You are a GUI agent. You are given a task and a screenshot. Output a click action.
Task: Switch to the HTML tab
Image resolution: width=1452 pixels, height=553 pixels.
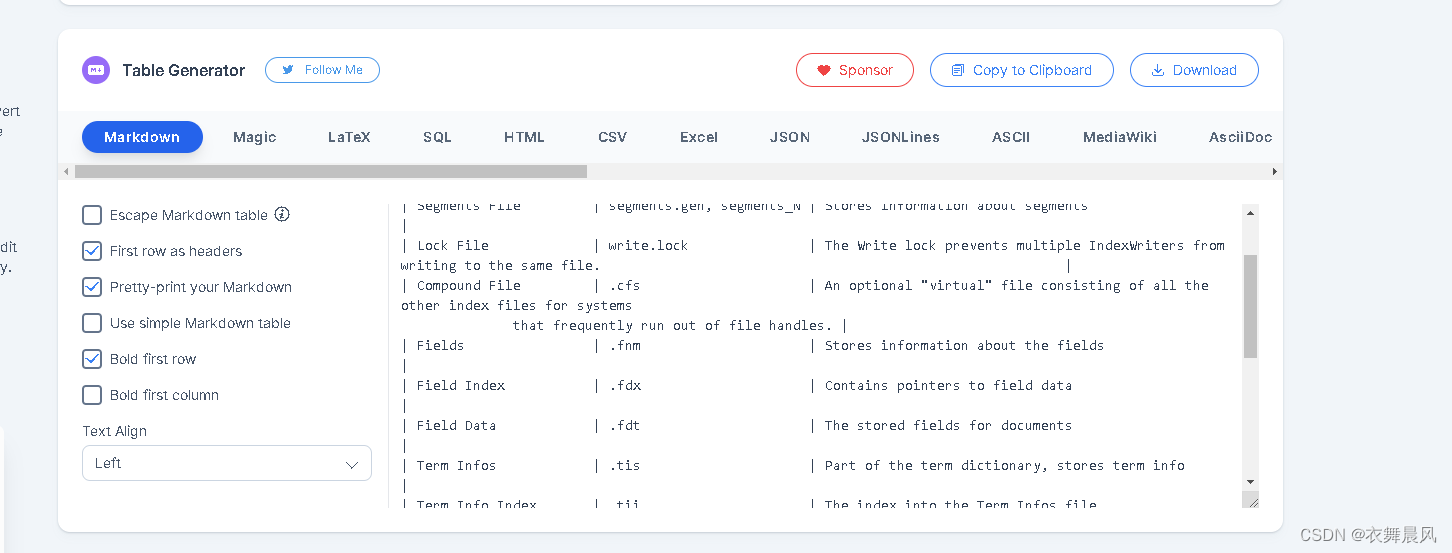point(524,137)
